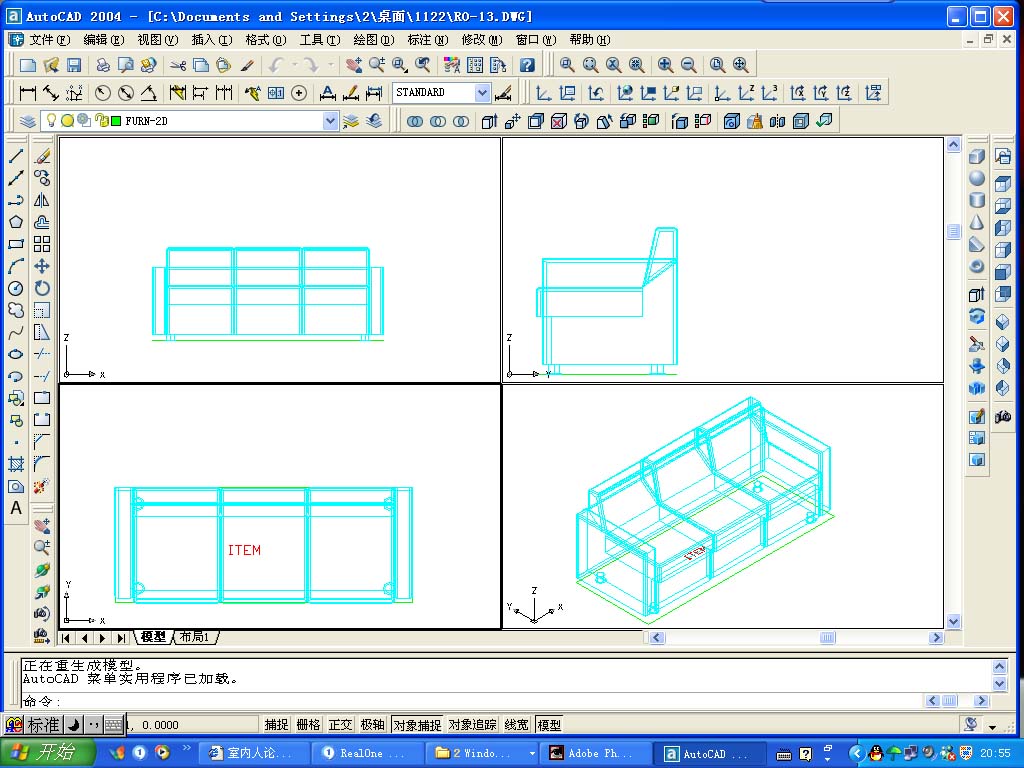Create a Box solid from Solids toolbar
The image size is (1024, 768).
click(x=977, y=157)
